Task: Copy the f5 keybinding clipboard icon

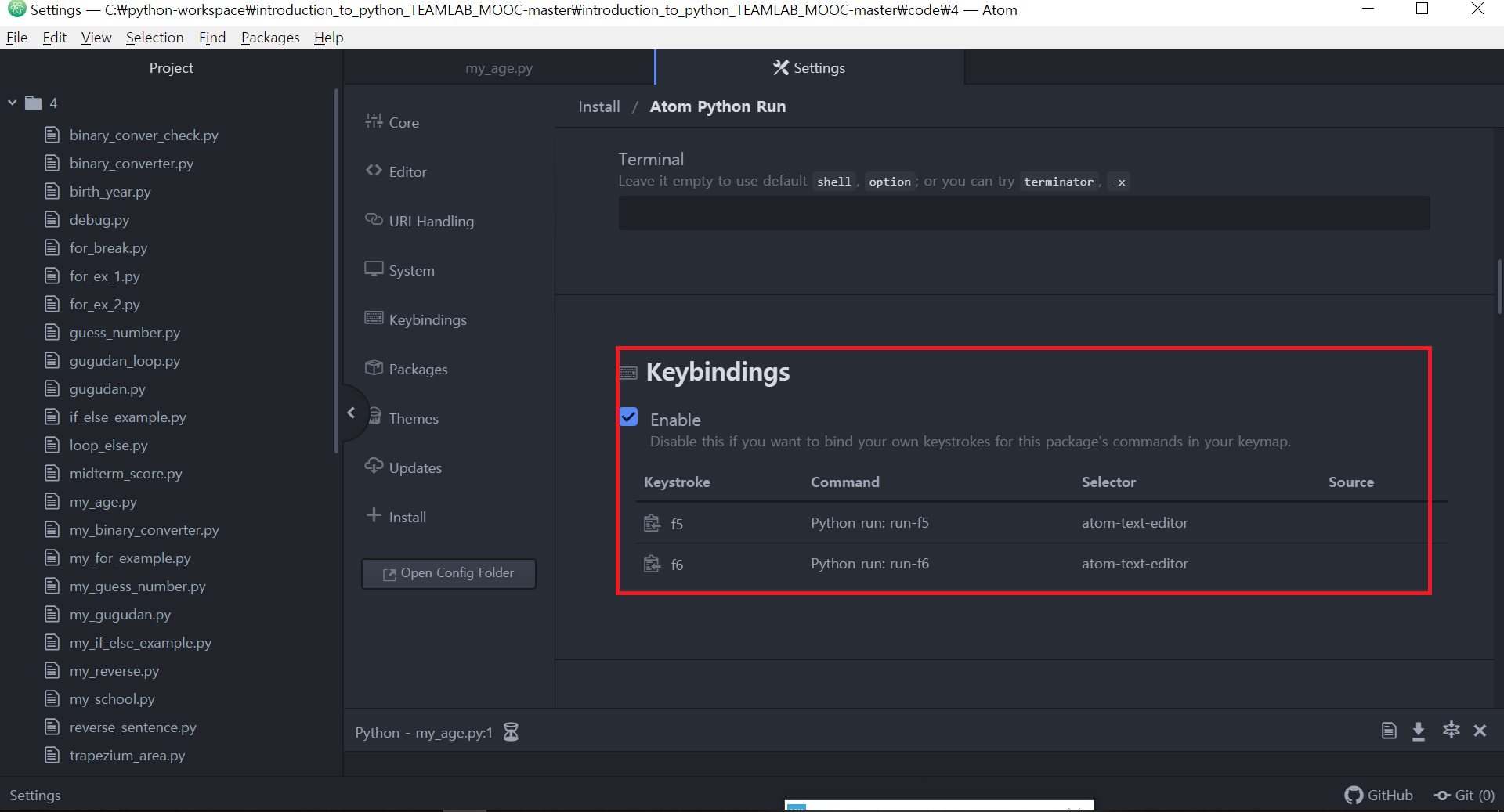Action: pos(652,523)
